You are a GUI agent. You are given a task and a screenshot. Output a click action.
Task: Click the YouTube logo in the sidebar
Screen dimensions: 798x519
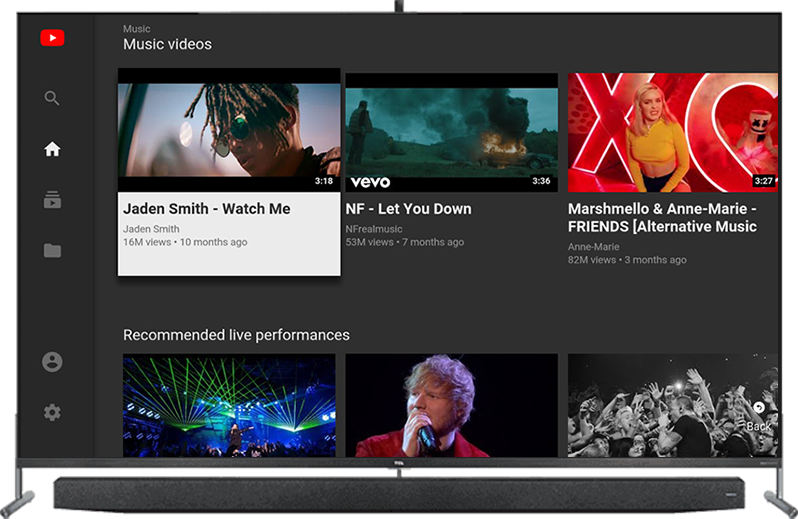[x=52, y=38]
